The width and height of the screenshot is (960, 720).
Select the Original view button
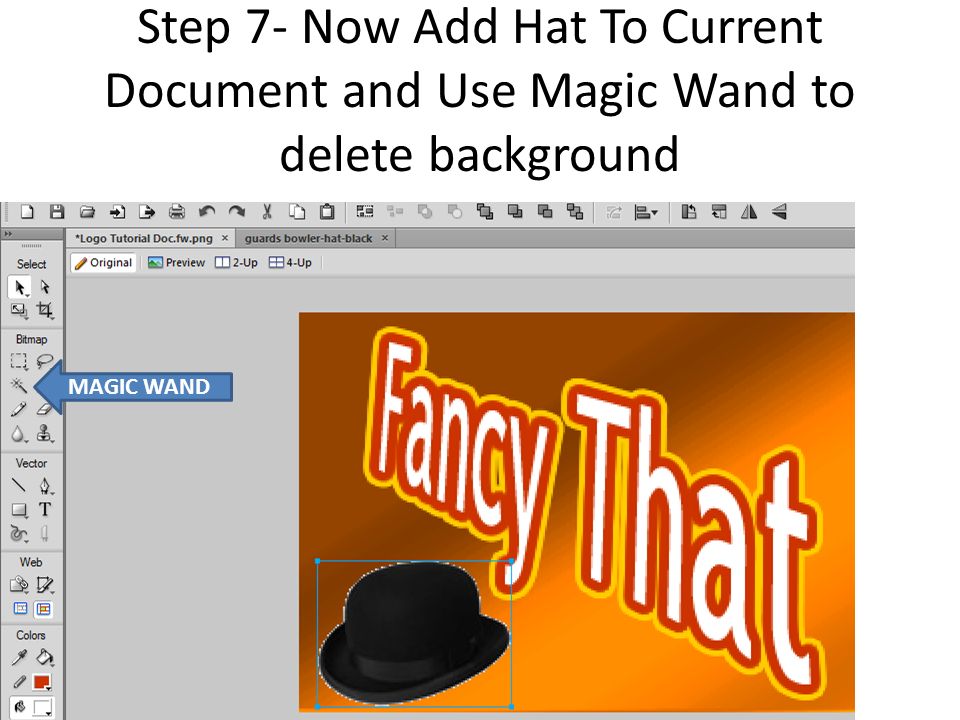point(103,263)
